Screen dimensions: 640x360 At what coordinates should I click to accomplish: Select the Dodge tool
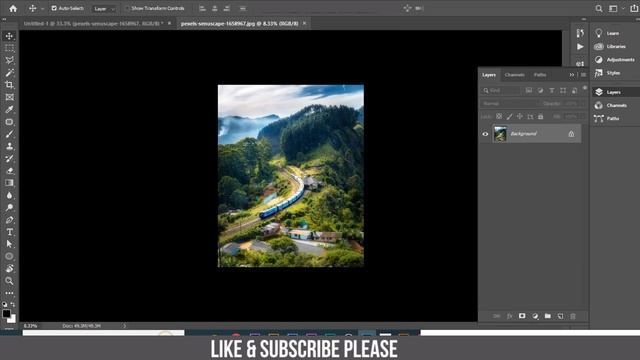pyautogui.click(x=9, y=207)
